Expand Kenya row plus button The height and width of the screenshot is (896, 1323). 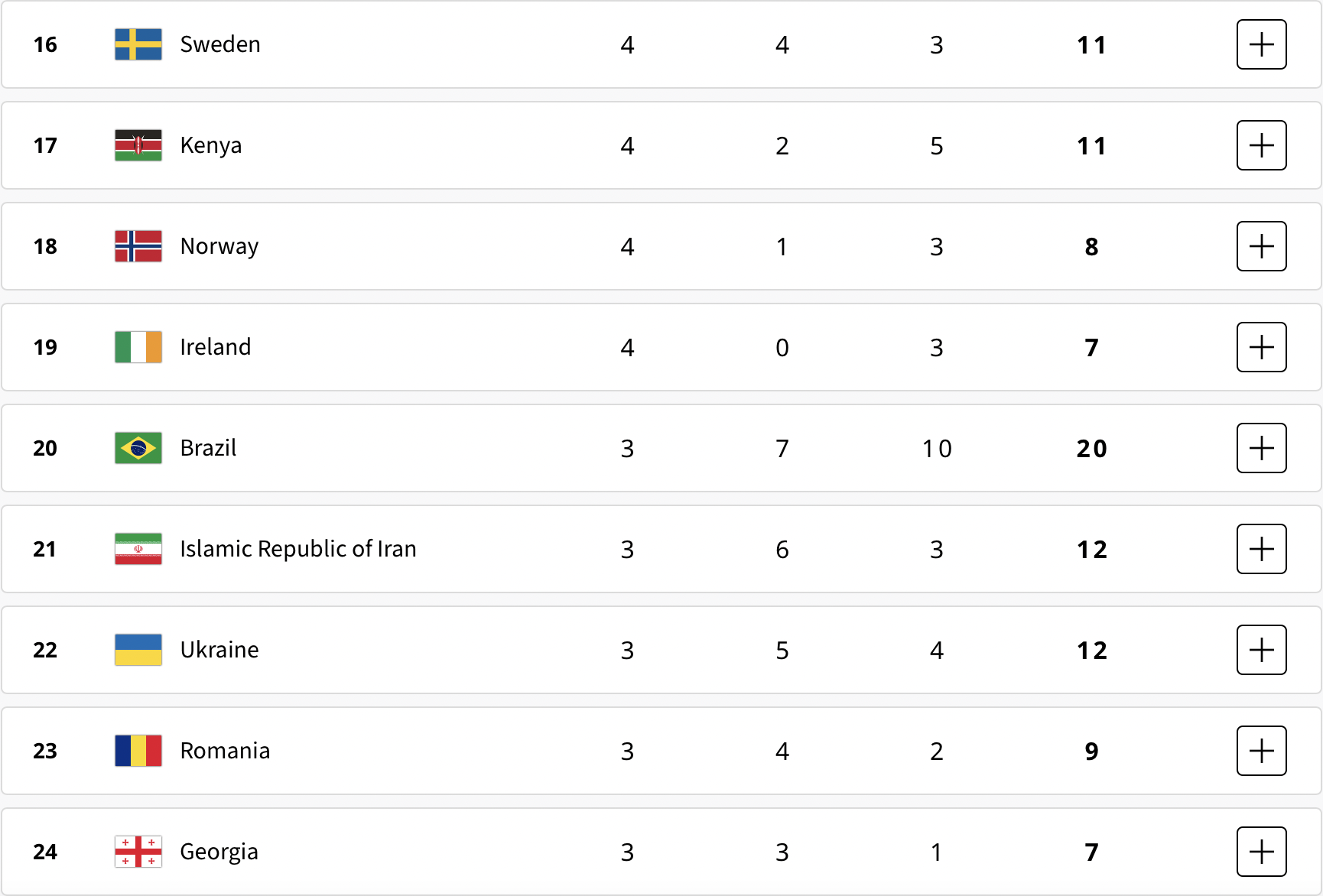pos(1261,145)
